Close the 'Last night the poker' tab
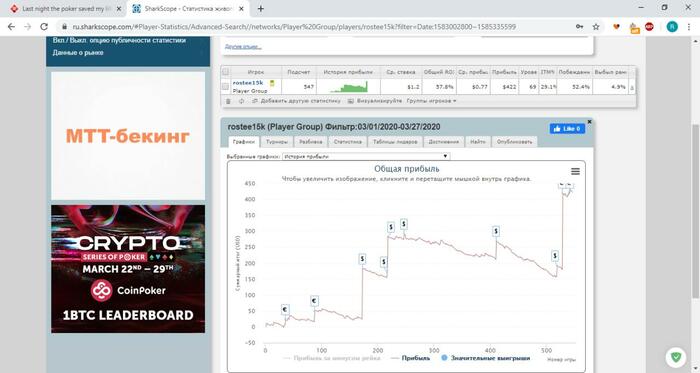 pyautogui.click(x=119, y=8)
